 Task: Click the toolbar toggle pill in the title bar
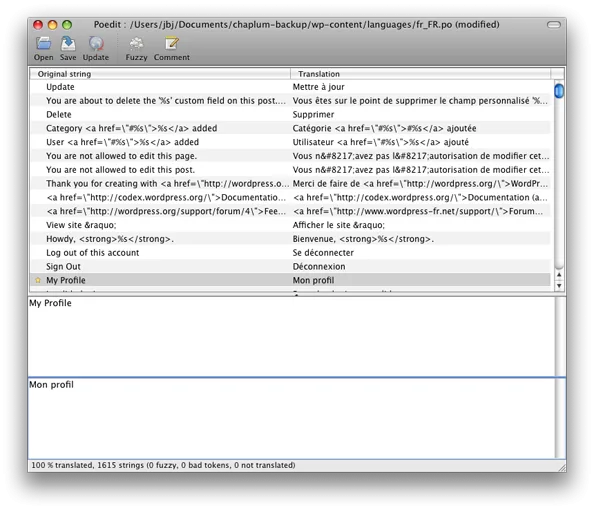[553, 25]
